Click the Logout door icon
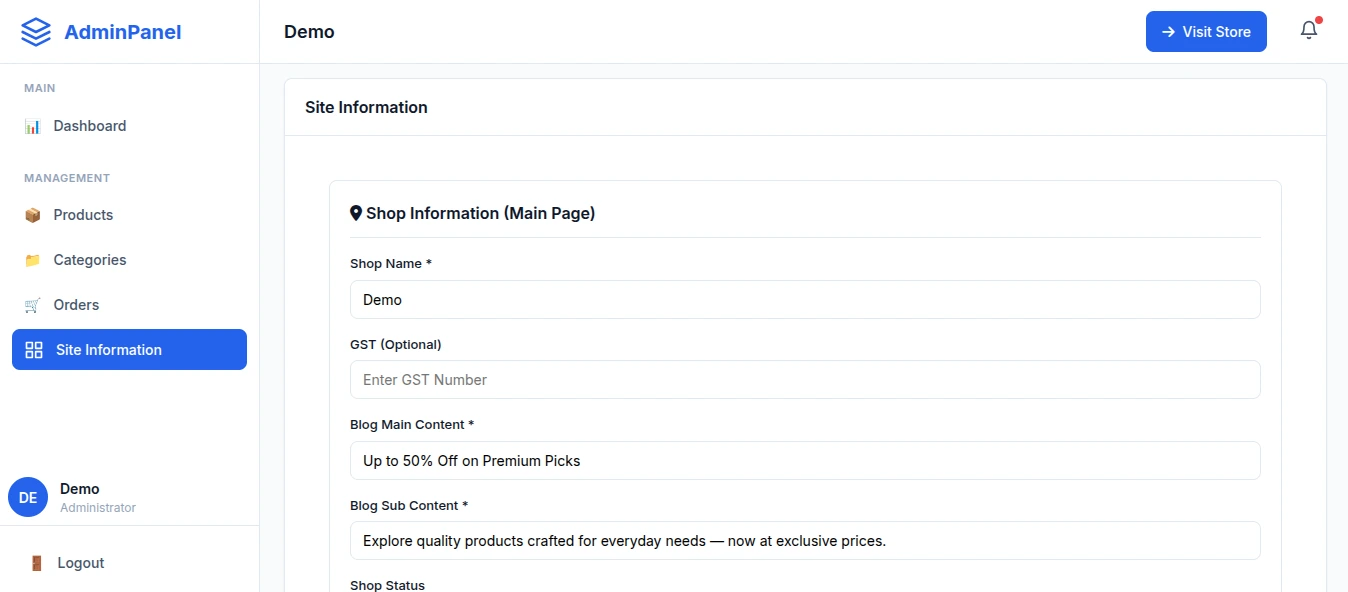Image resolution: width=1348 pixels, height=592 pixels. pyautogui.click(x=37, y=563)
